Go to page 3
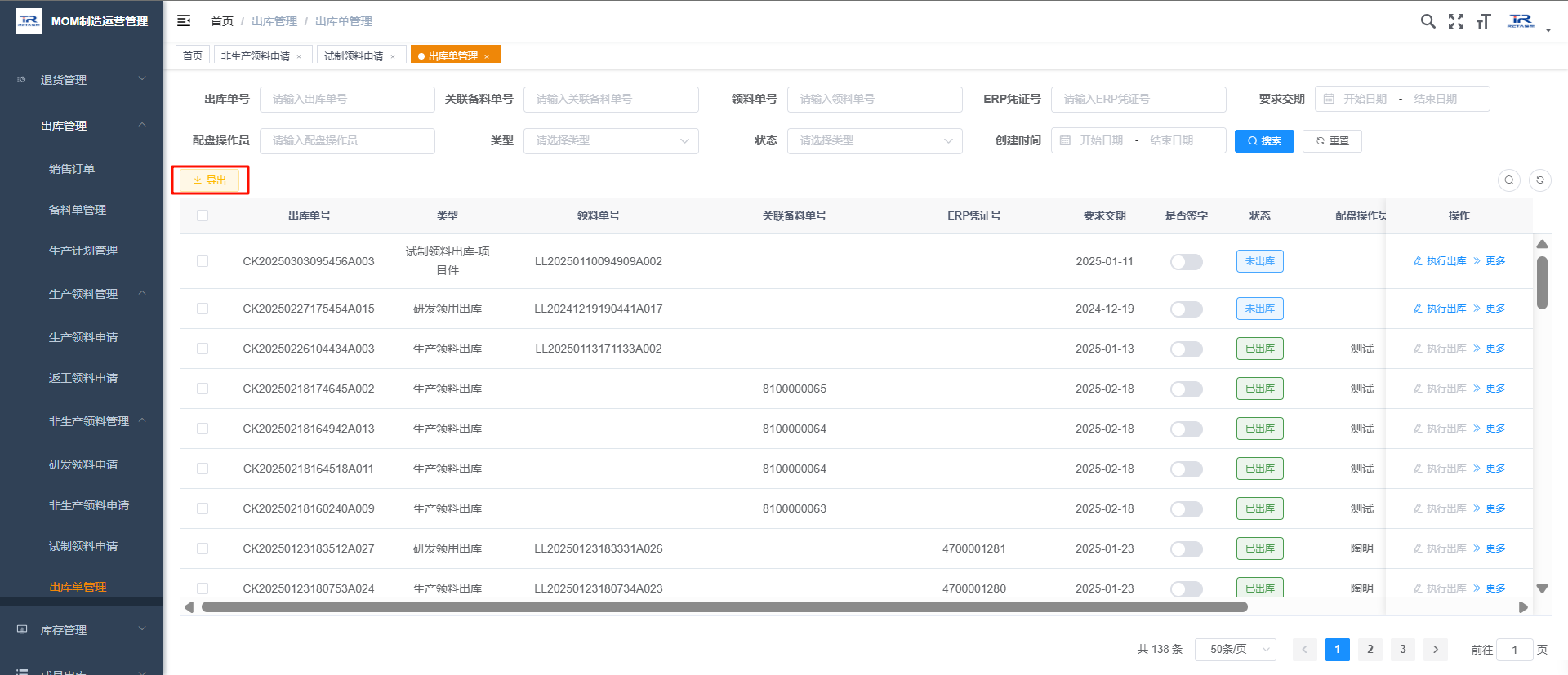The height and width of the screenshot is (675, 1568). tap(1403, 650)
